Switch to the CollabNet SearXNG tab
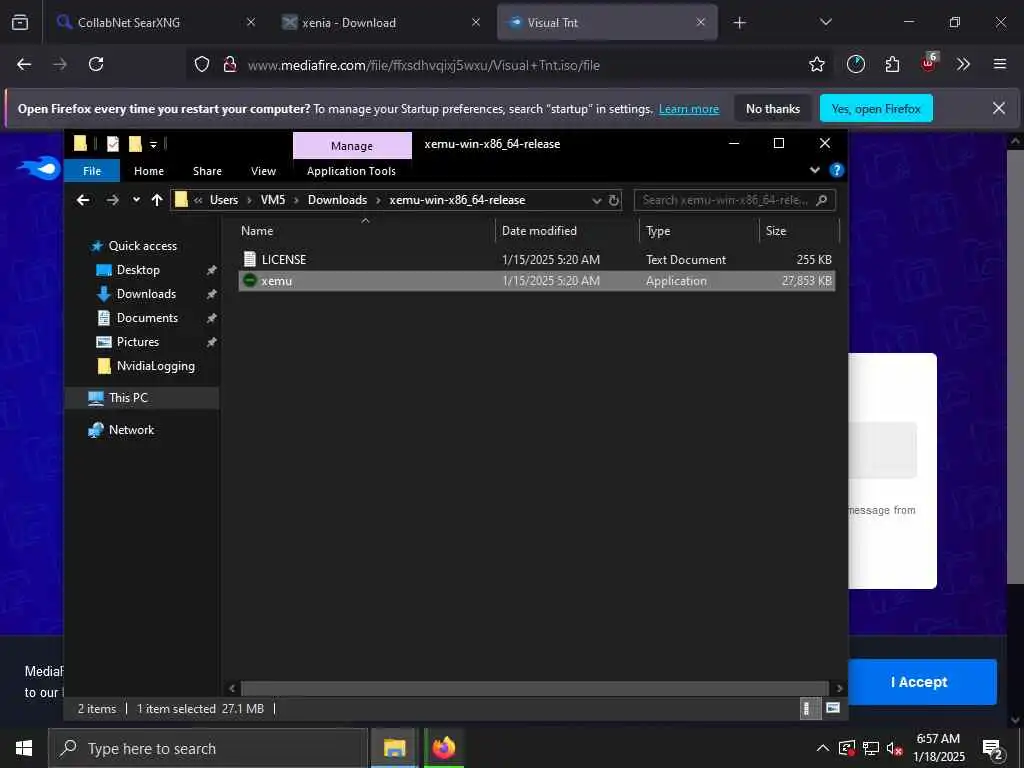 tap(157, 22)
